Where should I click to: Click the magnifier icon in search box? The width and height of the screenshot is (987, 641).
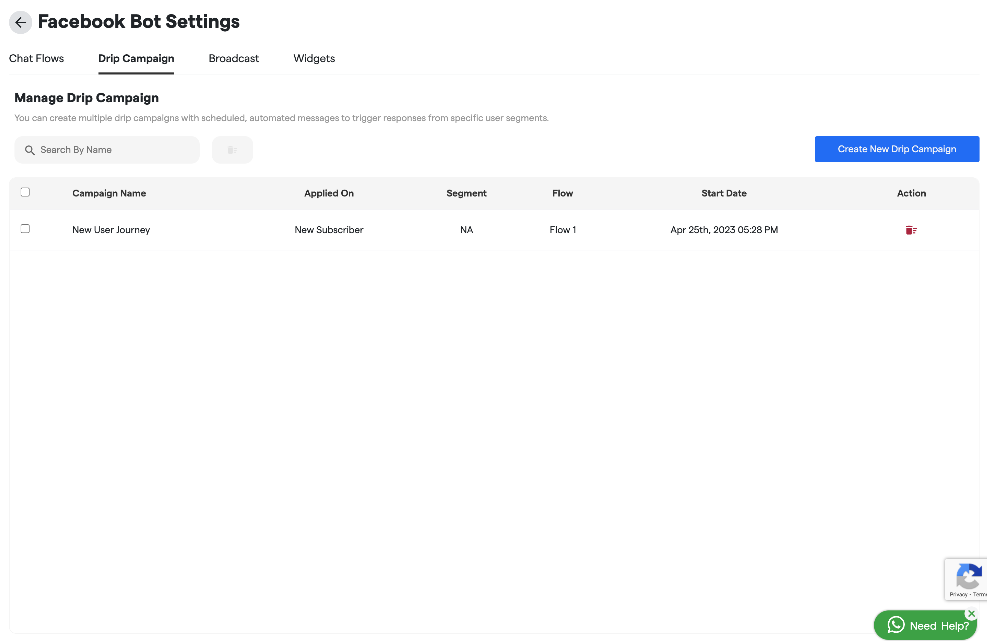coord(30,150)
